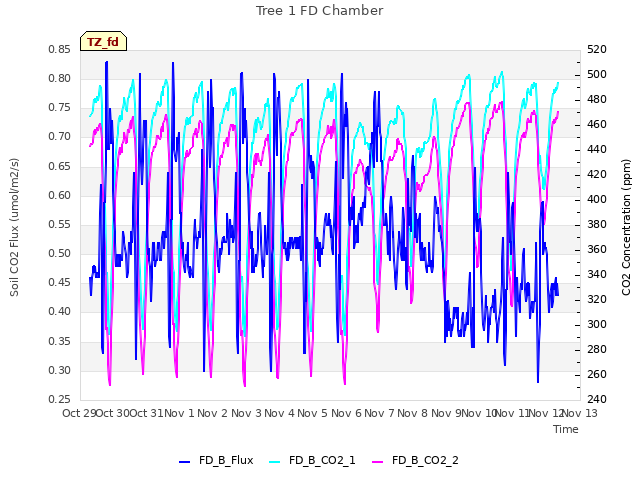640x480 pixels.
Task: Click the 0.55 left axis value
Action: click(60, 224)
